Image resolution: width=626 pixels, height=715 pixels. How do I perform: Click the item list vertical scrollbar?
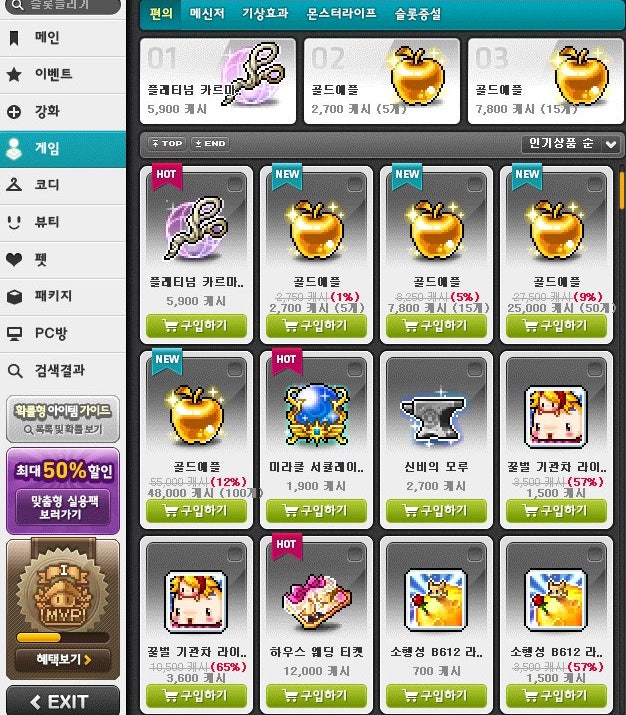pos(622,190)
